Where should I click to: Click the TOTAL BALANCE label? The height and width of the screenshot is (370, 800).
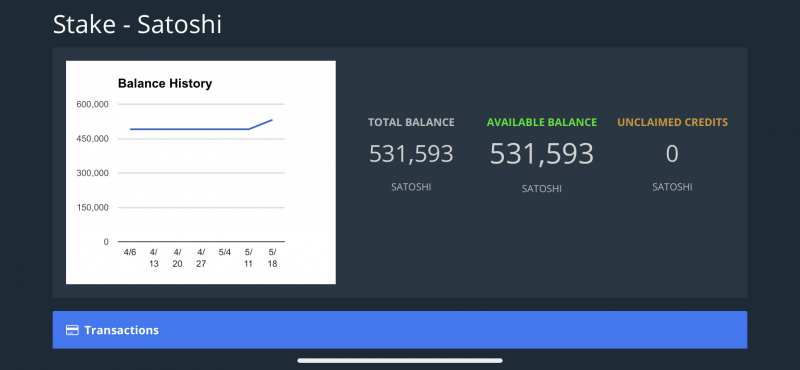pos(411,122)
